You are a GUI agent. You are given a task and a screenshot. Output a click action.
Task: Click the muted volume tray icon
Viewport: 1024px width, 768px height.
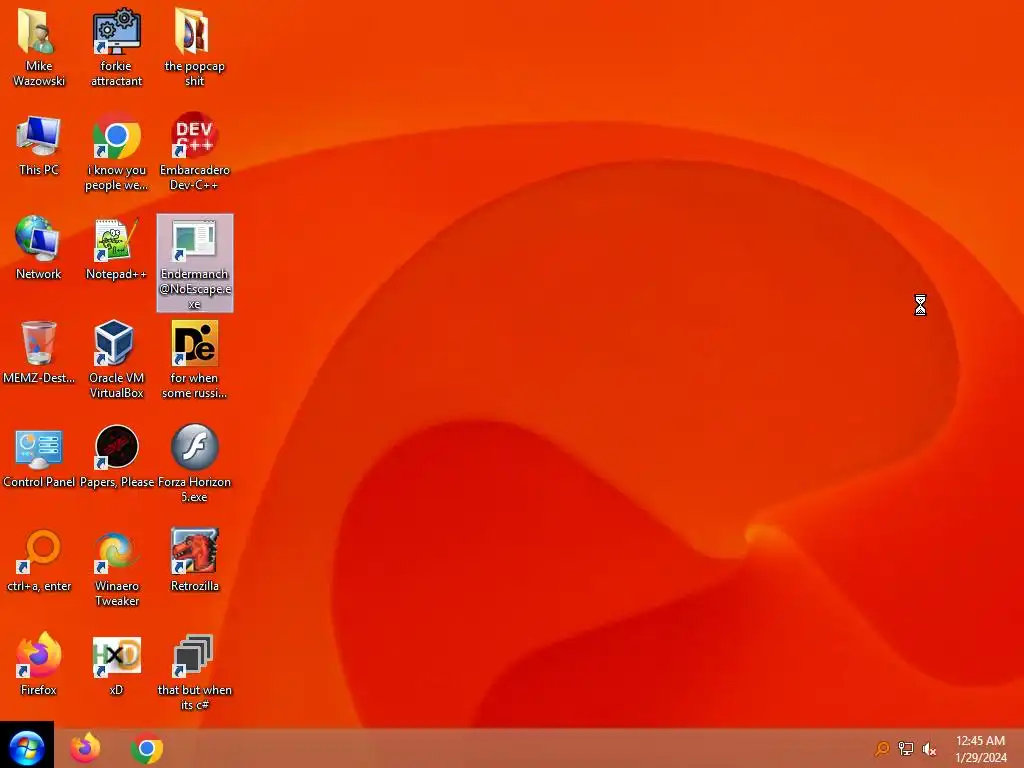click(x=929, y=748)
